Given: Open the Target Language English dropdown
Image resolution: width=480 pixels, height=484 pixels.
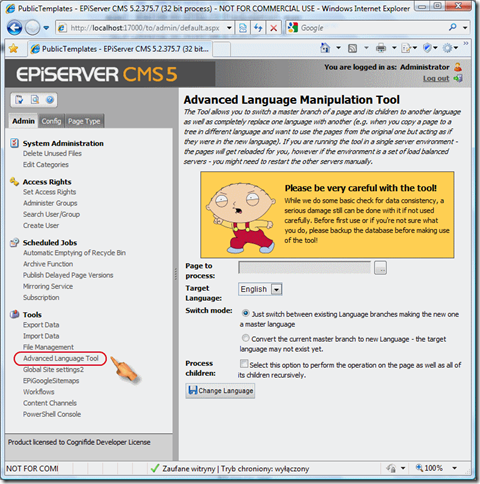Looking at the screenshot, I should (260, 289).
